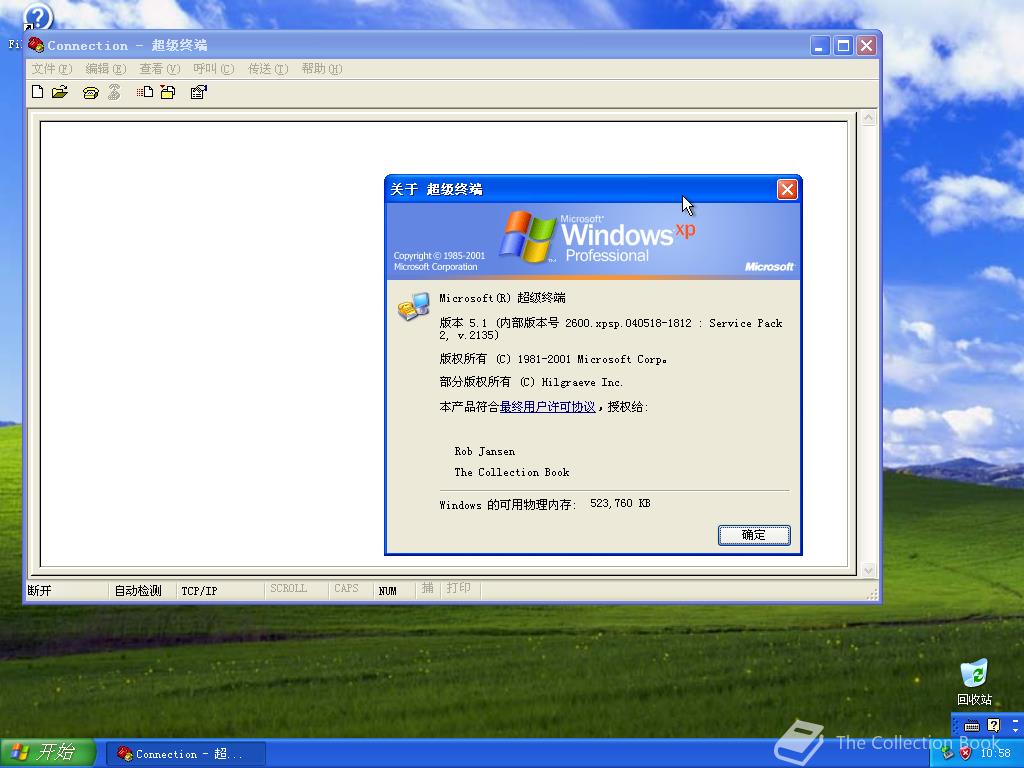Click the 确定 button in About dialog
Viewport: 1024px width, 768px height.
(754, 535)
